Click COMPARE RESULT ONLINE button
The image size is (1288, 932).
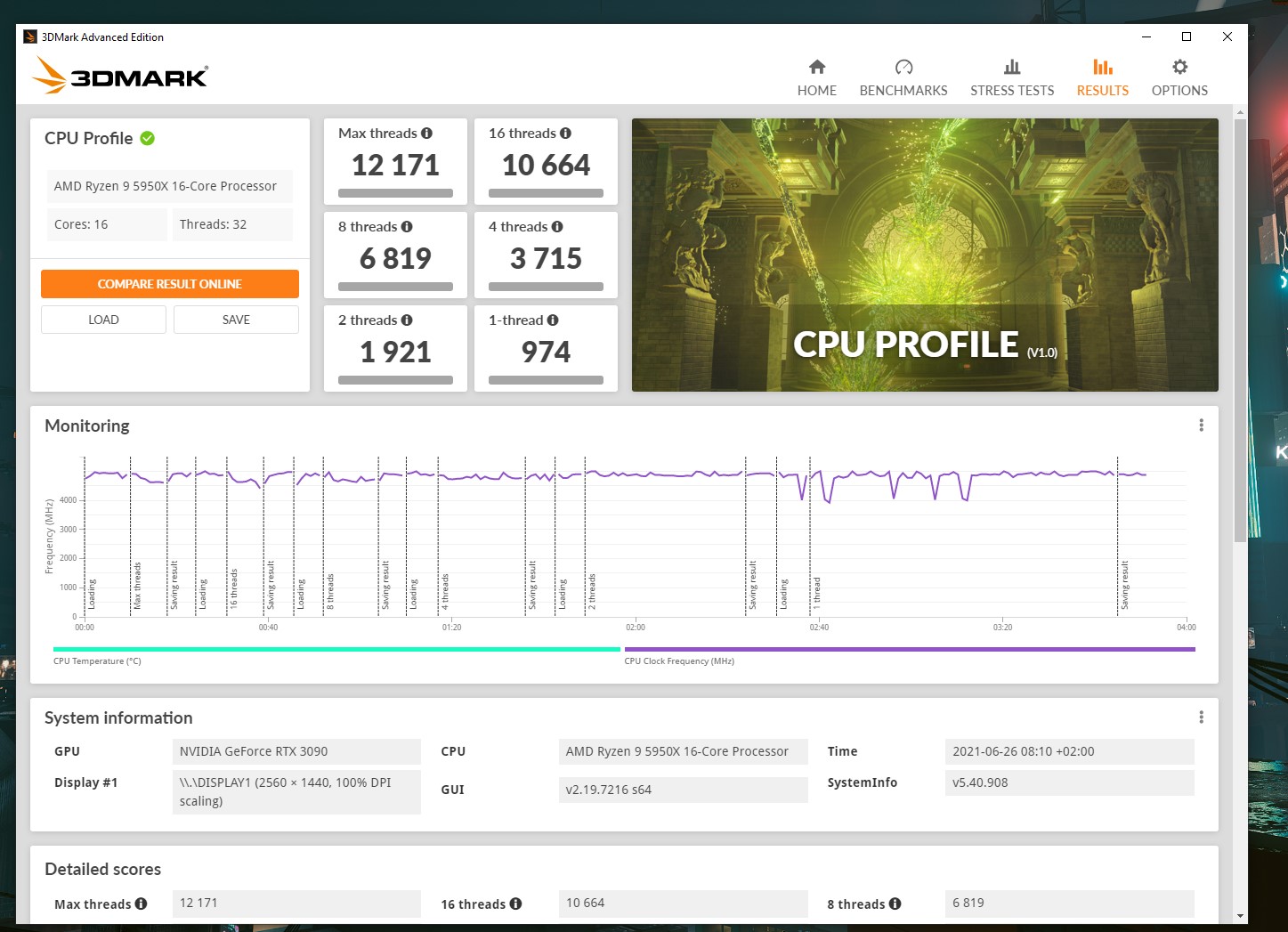170,284
